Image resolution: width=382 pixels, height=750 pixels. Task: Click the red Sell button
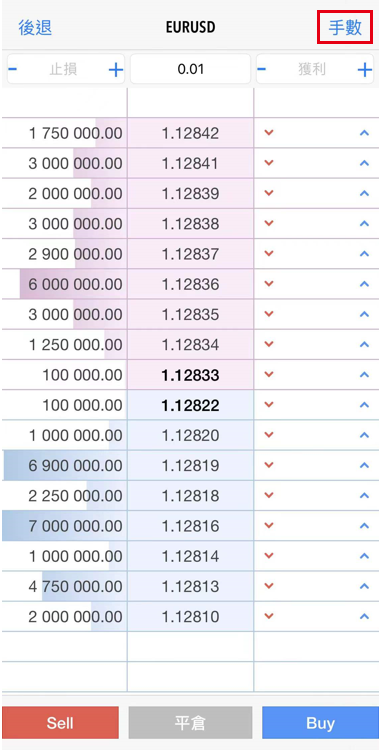[60, 723]
